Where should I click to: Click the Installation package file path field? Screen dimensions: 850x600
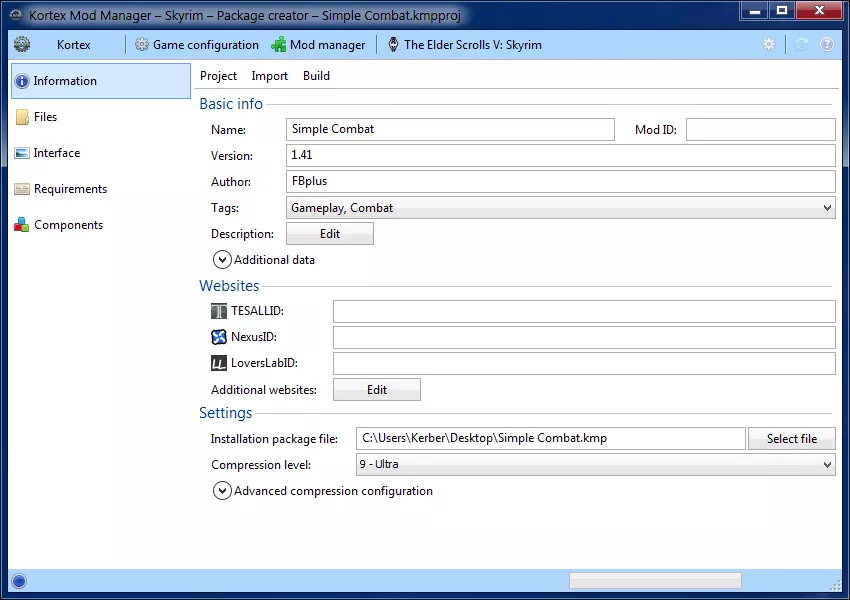(x=550, y=438)
